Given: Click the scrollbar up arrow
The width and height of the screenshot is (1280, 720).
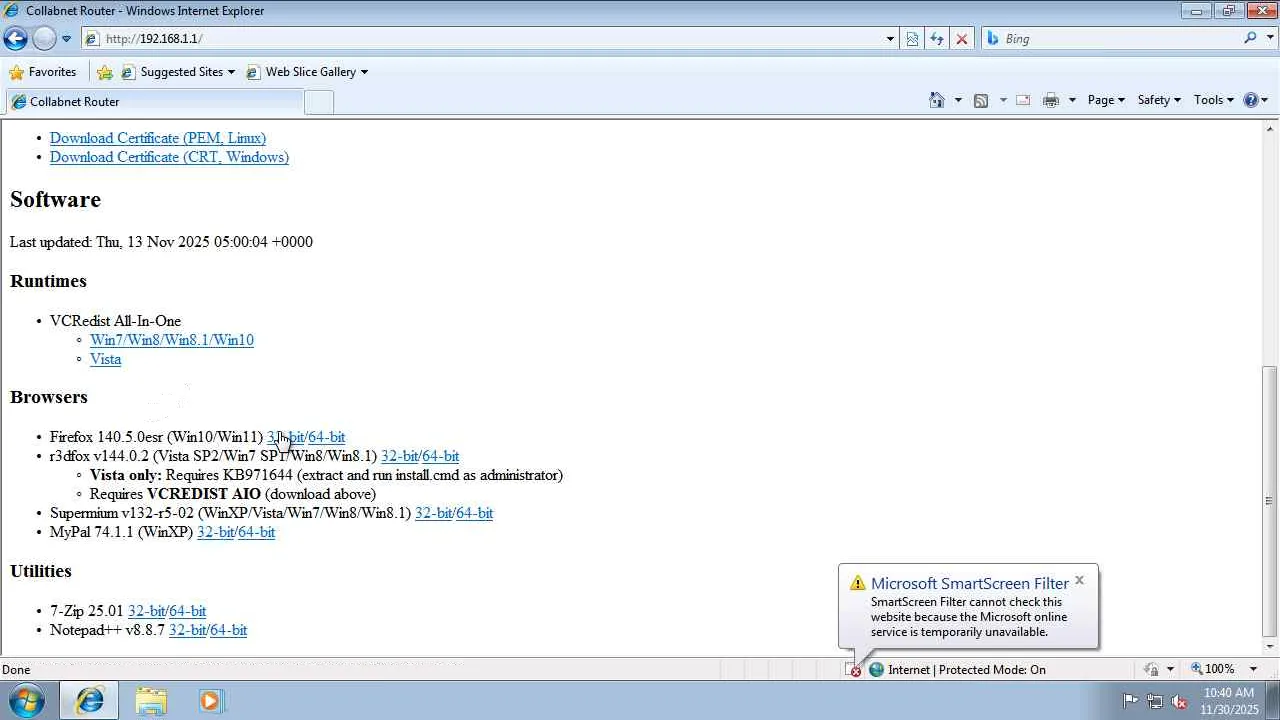Looking at the screenshot, I should 1270,130.
